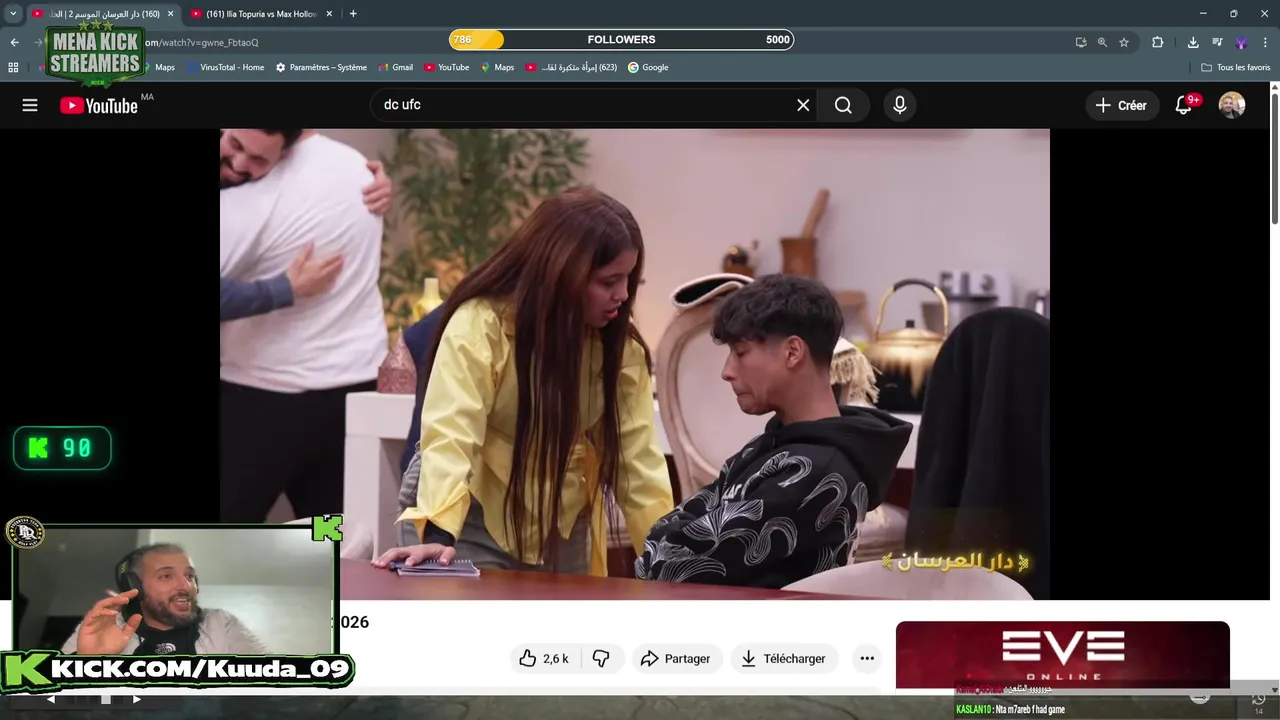Viewport: 1280px width, 720px height.
Task: Switch to the Ilia Topuria vs Max tab
Action: click(262, 14)
